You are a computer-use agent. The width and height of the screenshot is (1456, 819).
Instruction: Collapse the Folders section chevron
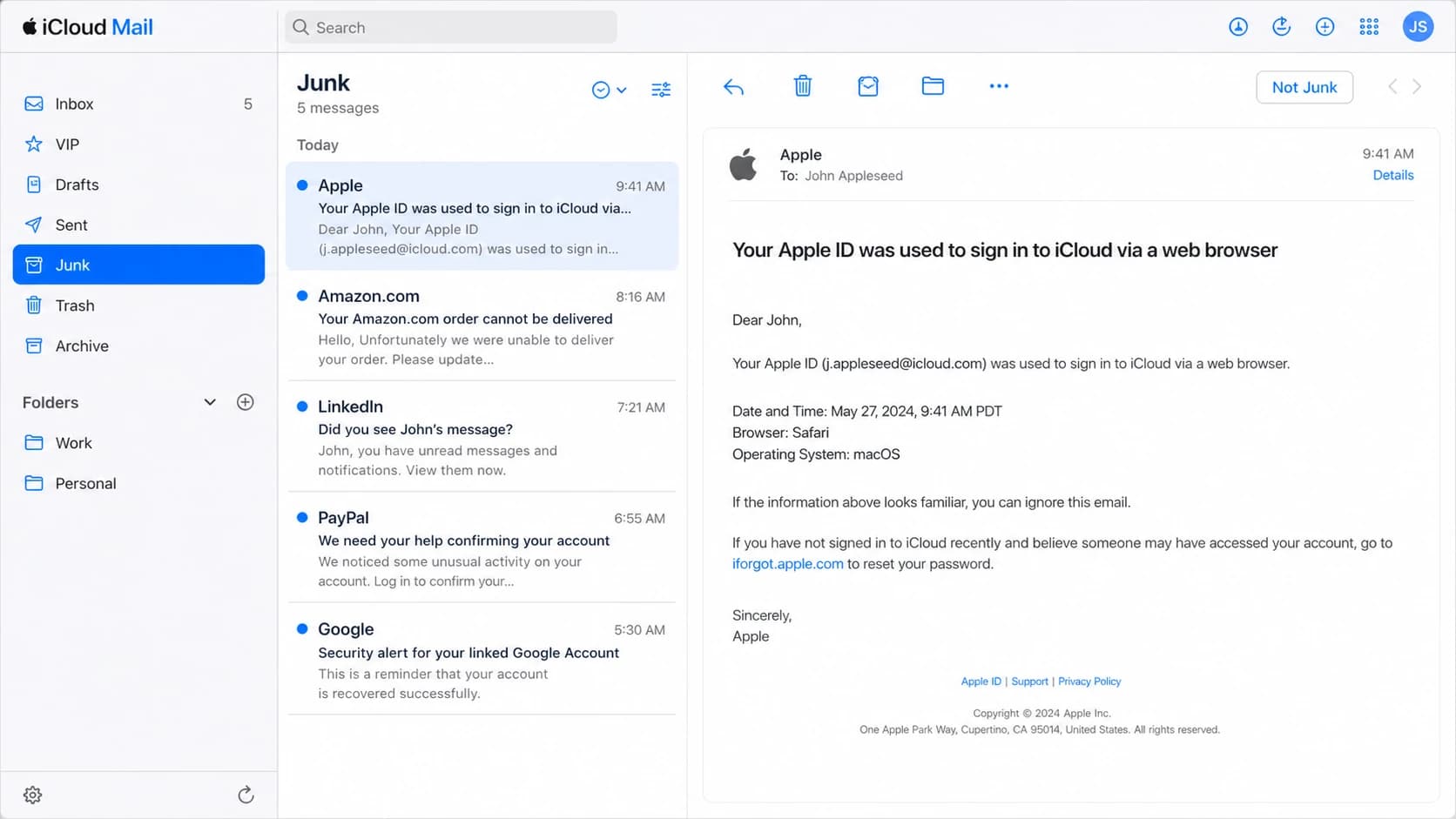pyautogui.click(x=210, y=402)
